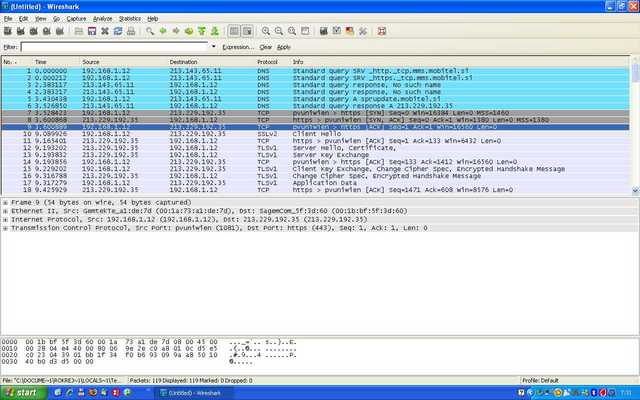This screenshot has height=400, width=640.
Task: Toggle packet list colorization
Action: pyautogui.click(x=234, y=31)
